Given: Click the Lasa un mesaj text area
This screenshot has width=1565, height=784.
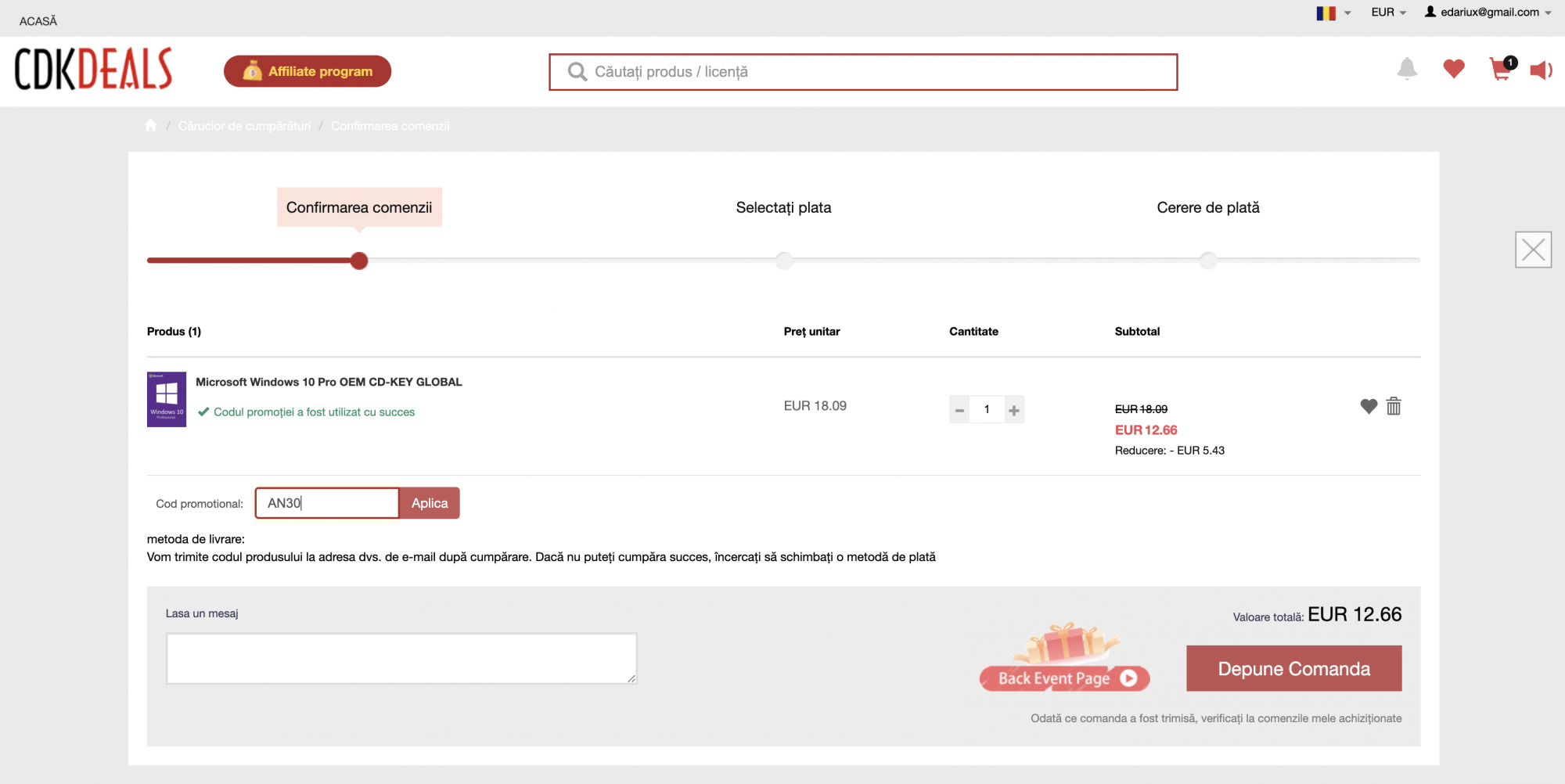Looking at the screenshot, I should (401, 659).
